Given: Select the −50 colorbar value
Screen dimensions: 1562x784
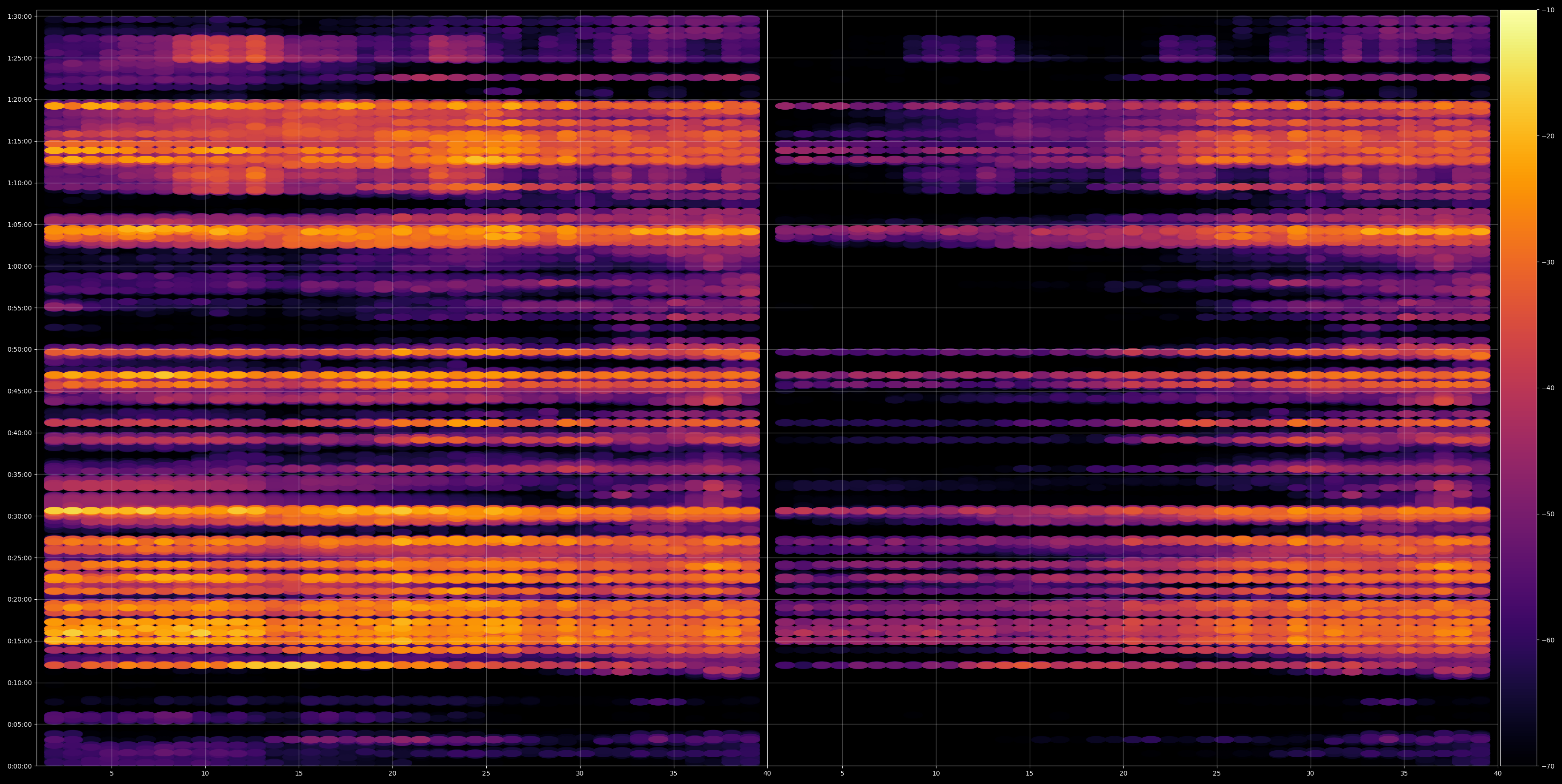Looking at the screenshot, I should [1549, 514].
